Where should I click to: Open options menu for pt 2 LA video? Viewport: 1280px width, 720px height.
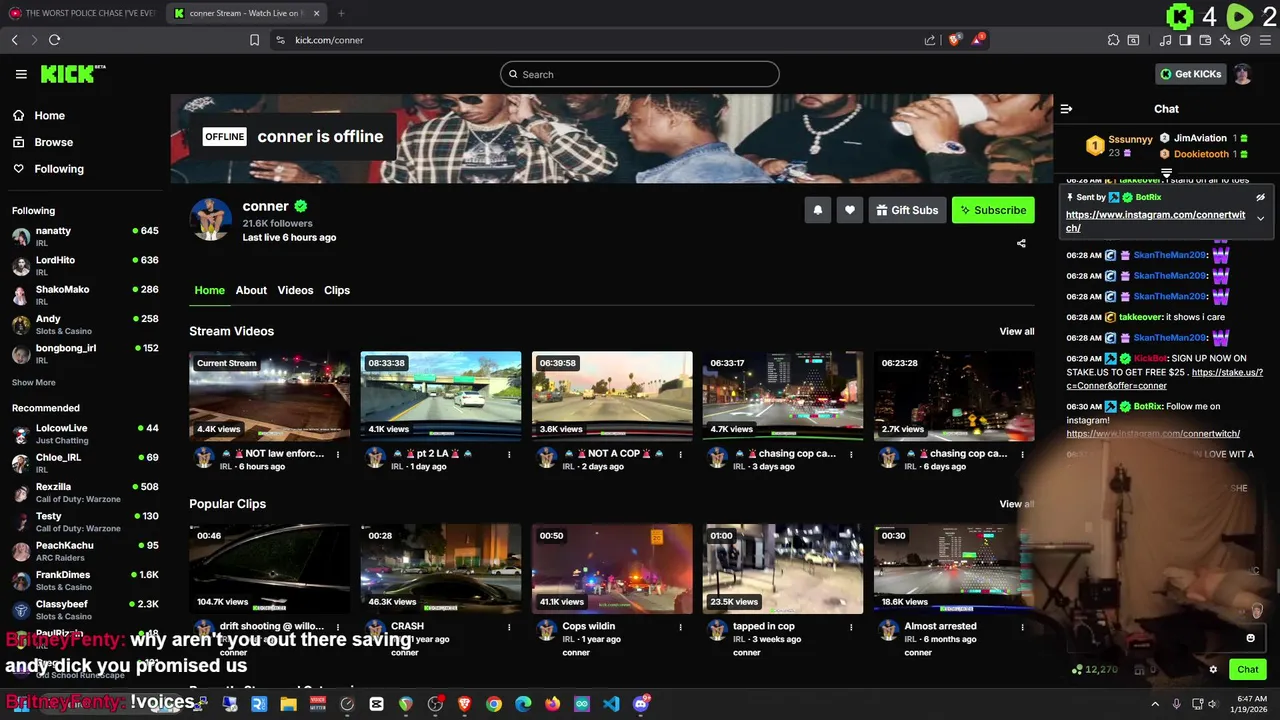tap(509, 454)
